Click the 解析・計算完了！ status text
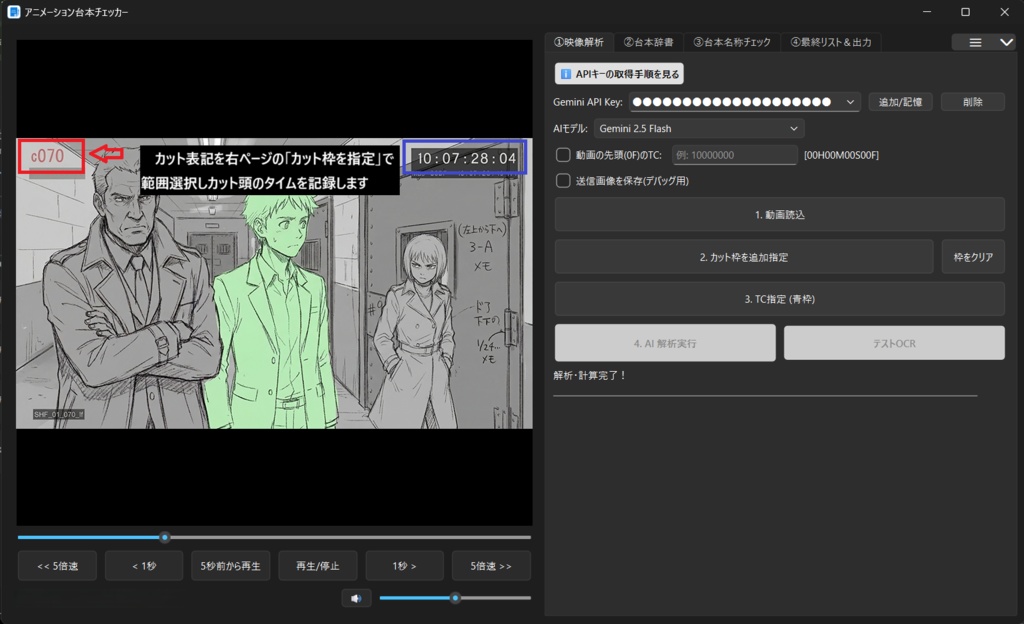The width and height of the screenshot is (1024, 624). (x=590, y=375)
